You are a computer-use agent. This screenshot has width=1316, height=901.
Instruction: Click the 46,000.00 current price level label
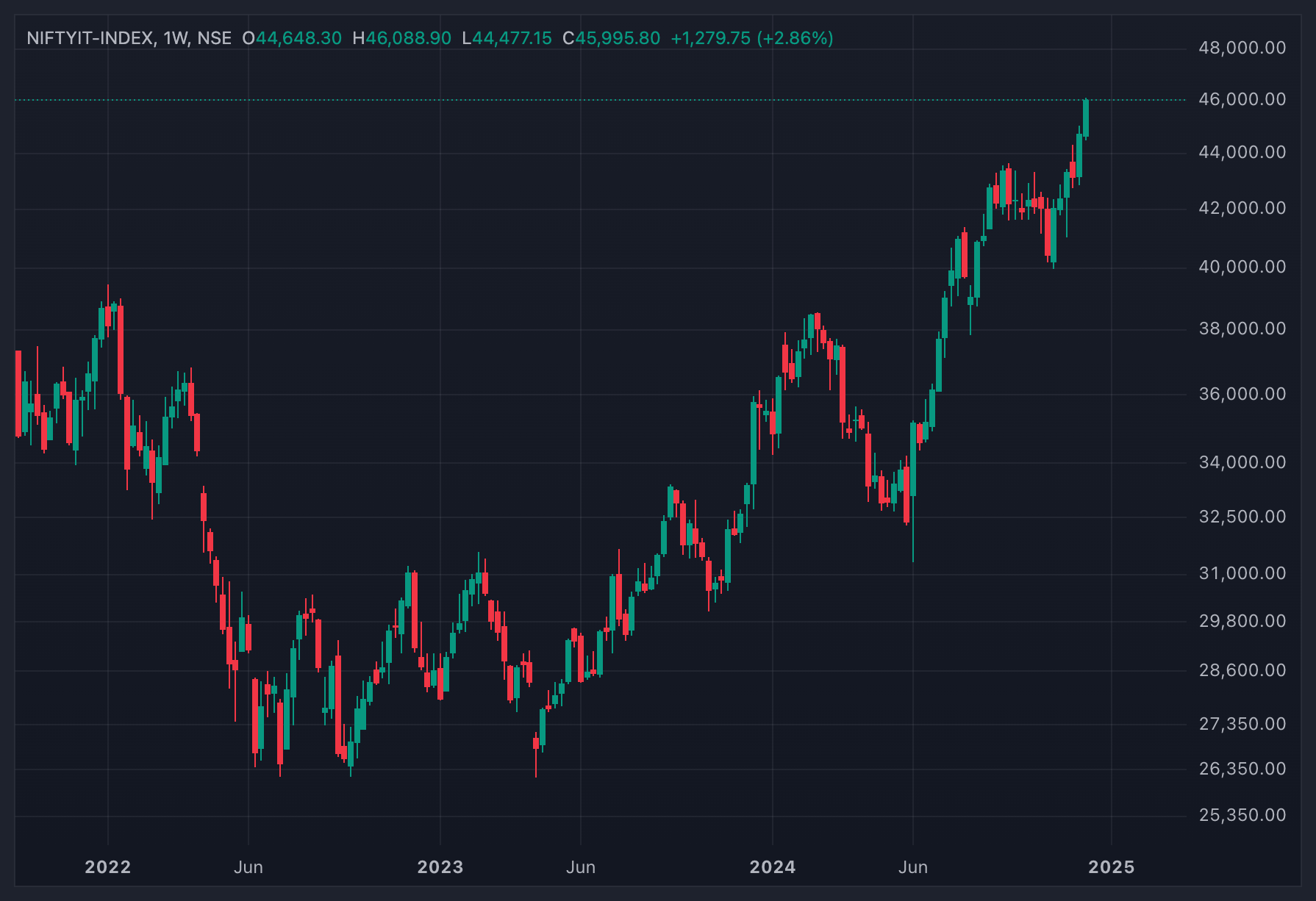(x=1242, y=99)
